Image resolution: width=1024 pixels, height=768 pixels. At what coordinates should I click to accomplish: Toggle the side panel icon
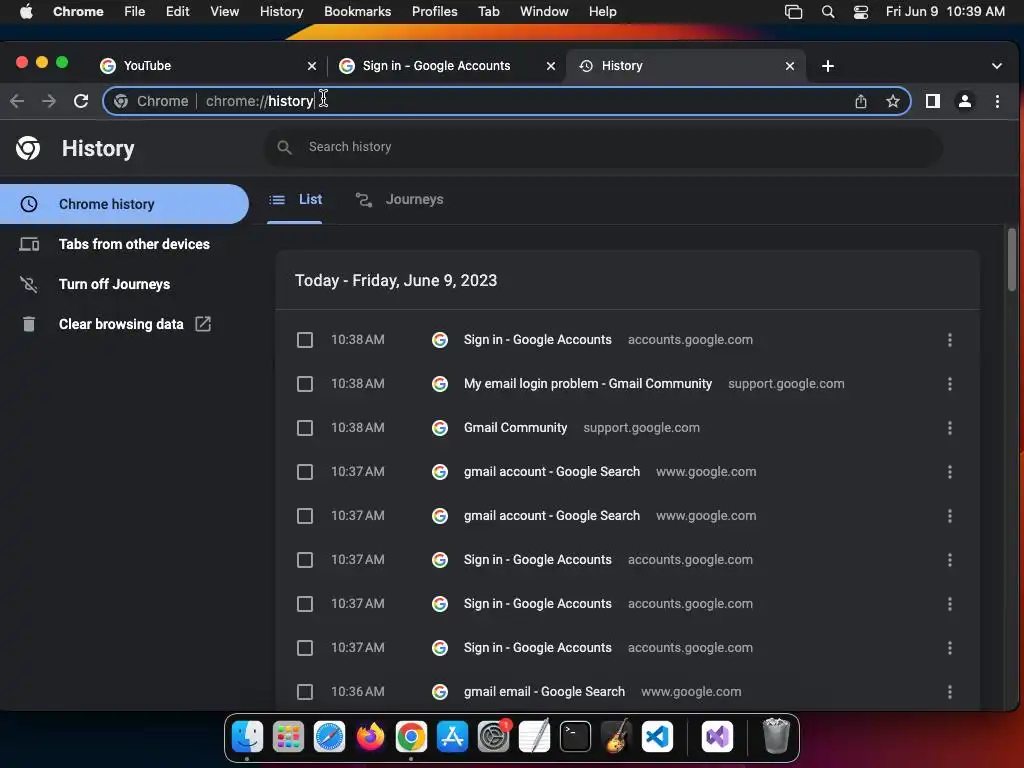point(933,101)
